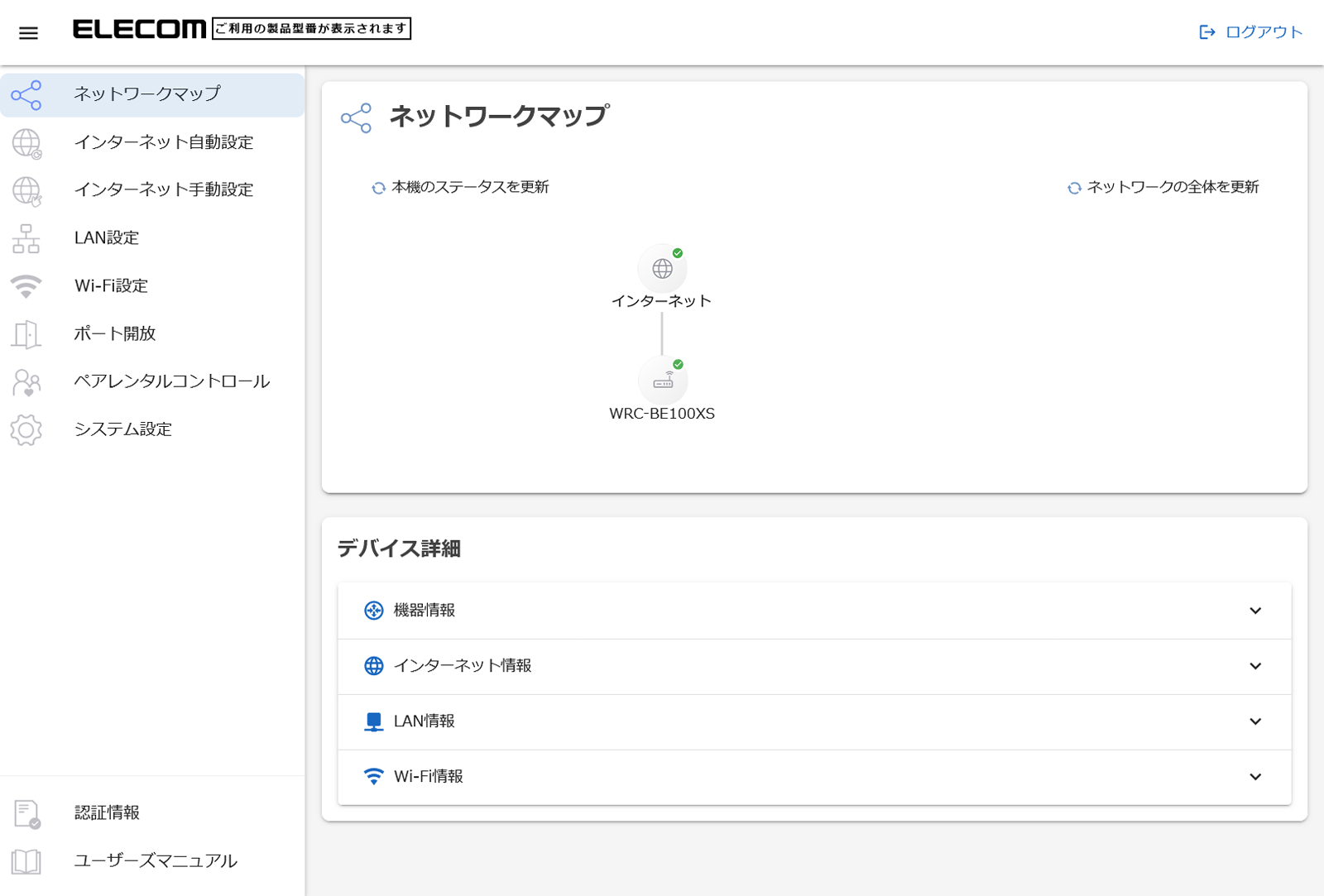Expand the インターネット情報 panel
1324x896 pixels.
(813, 666)
